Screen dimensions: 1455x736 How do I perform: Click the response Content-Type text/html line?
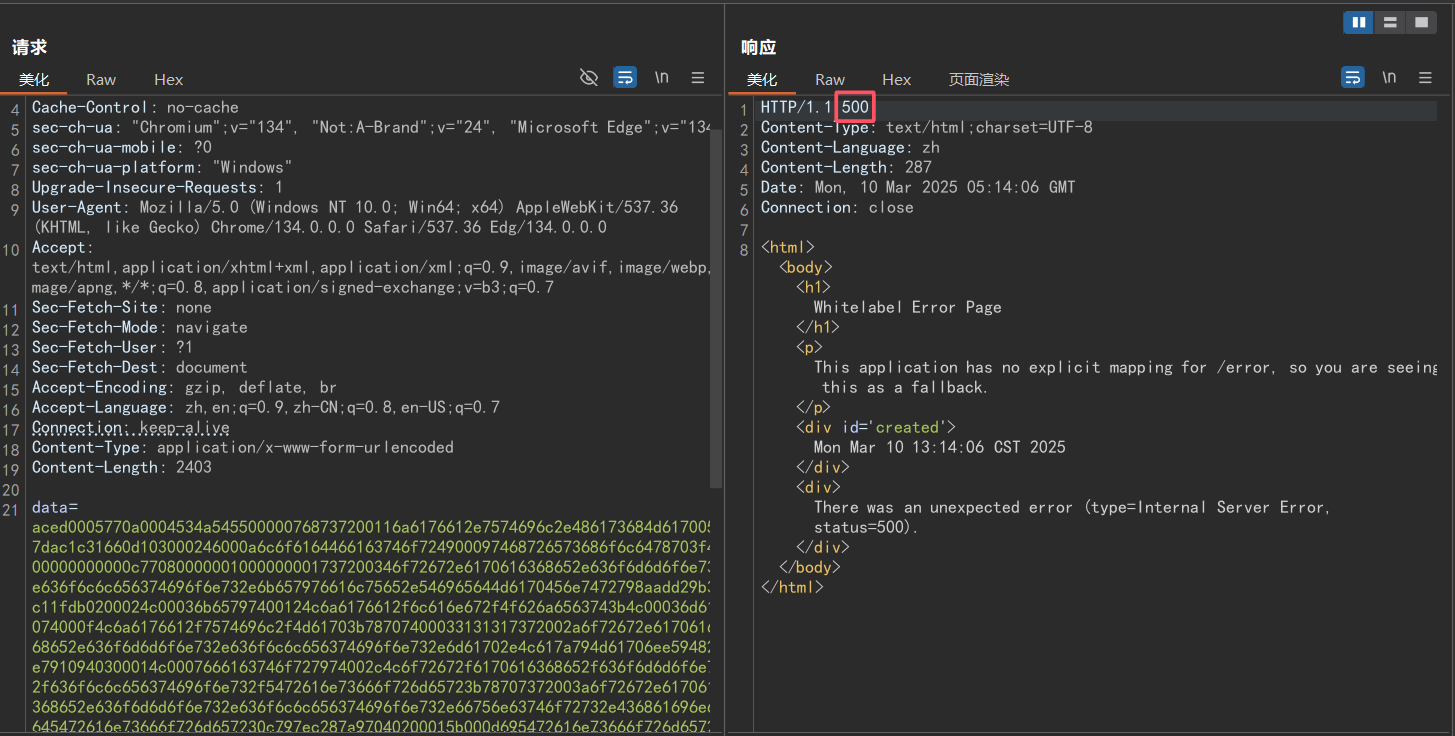pos(926,127)
